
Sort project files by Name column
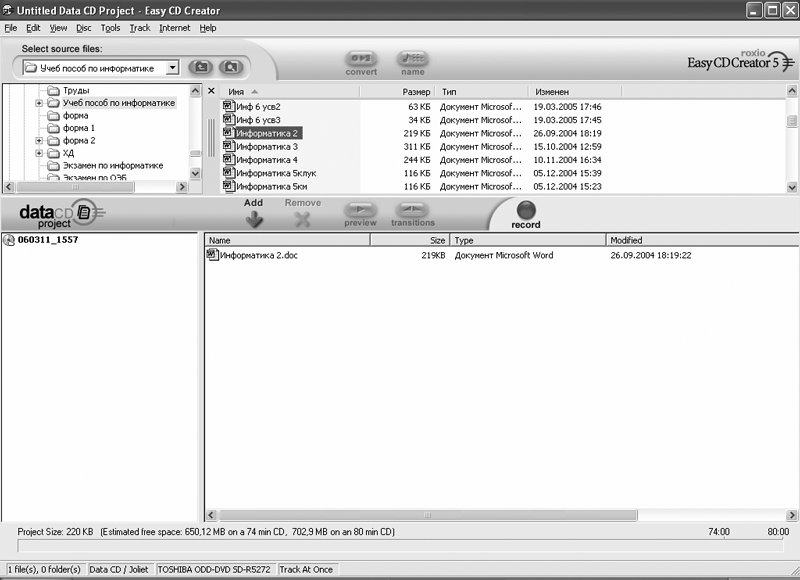click(x=288, y=240)
